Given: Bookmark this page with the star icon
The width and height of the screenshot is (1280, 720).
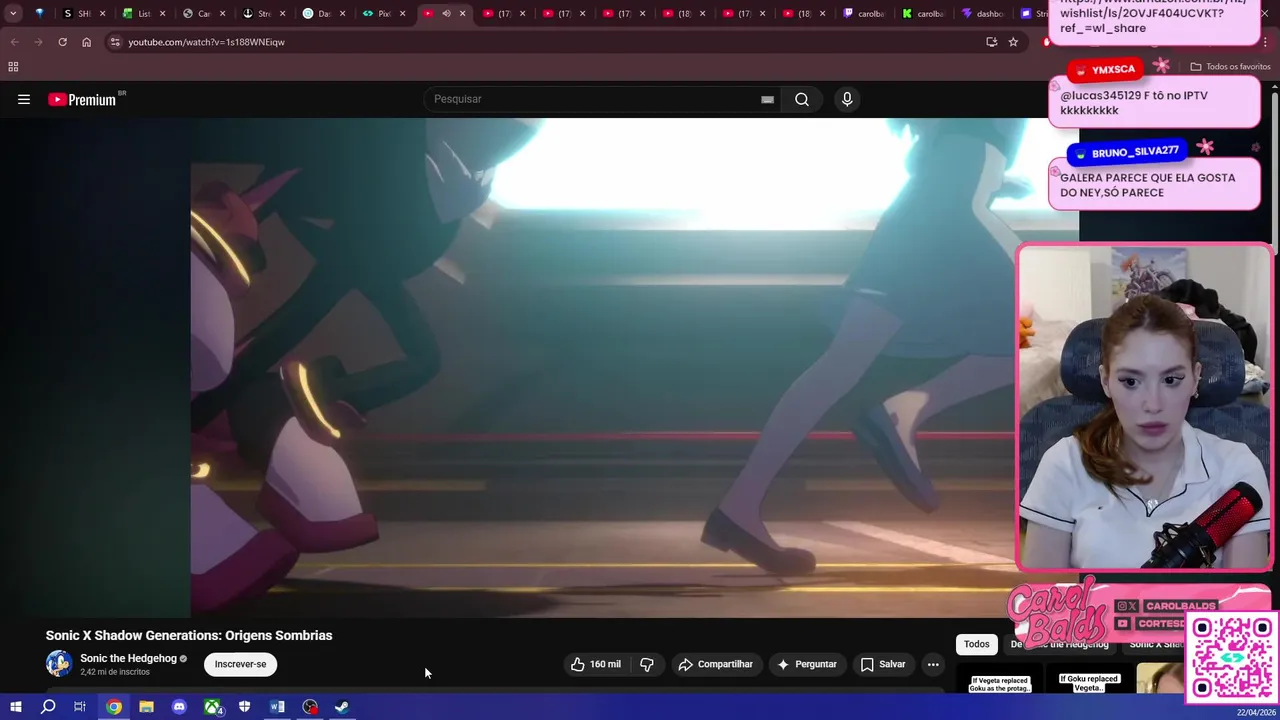Looking at the screenshot, I should [1013, 42].
